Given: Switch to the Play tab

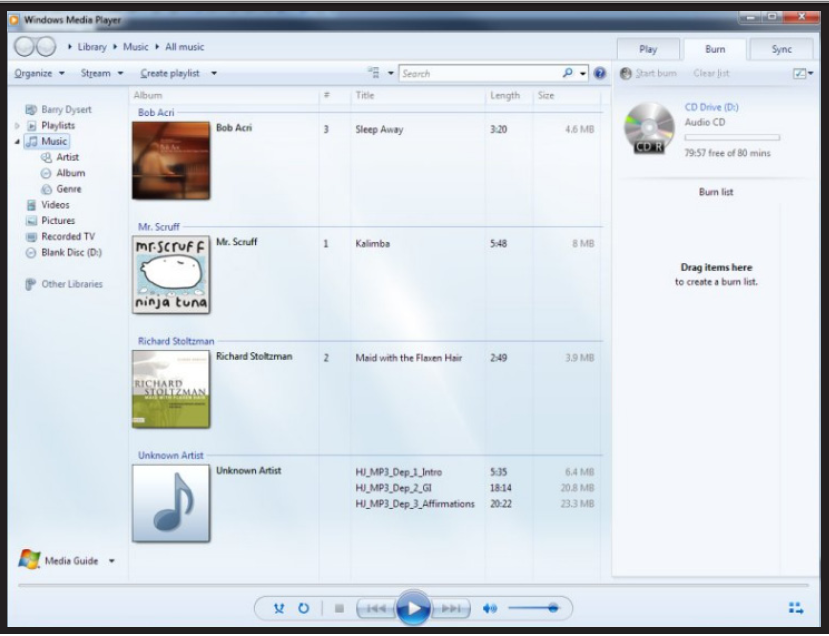Looking at the screenshot, I should tap(648, 49).
